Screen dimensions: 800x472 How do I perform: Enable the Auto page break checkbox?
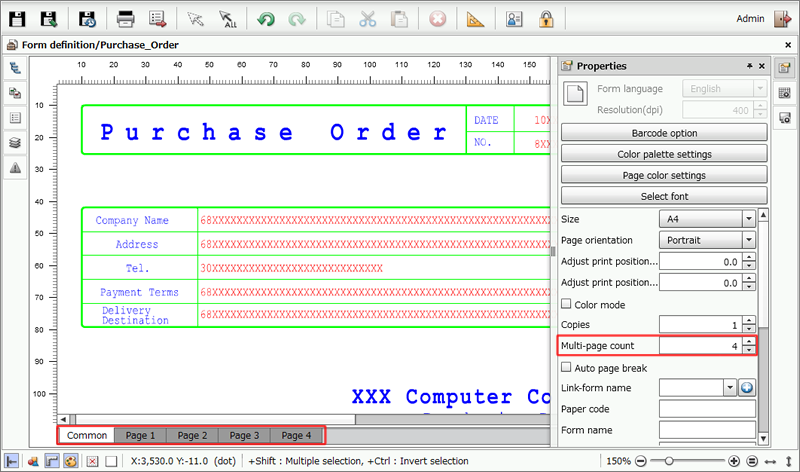tap(566, 367)
